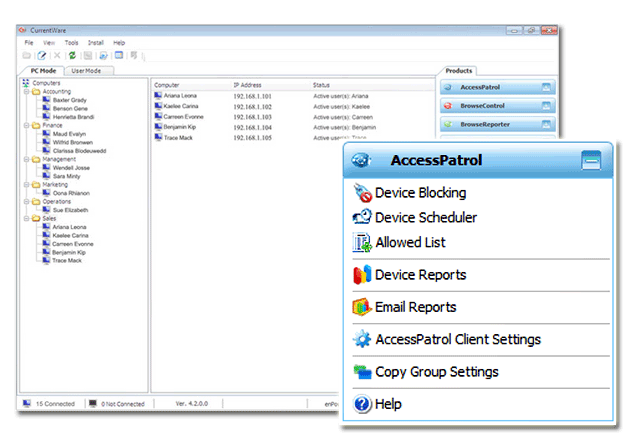Image resolution: width=640 pixels, height=440 pixels.
Task: Click the blue window toolbar icon
Action: coord(119,55)
